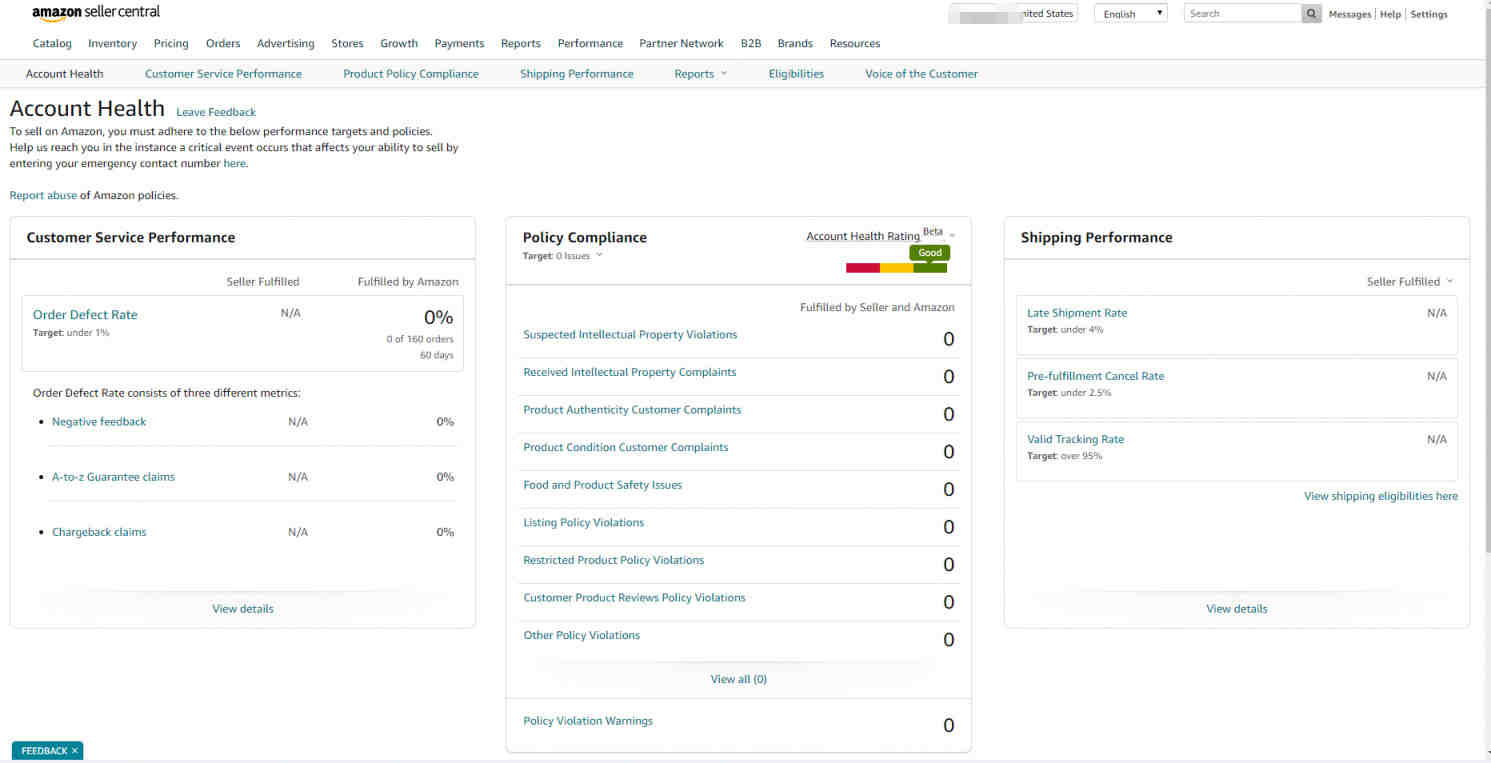Image resolution: width=1491 pixels, height=763 pixels.
Task: Click View shipping eligibilities here
Action: [x=1381, y=496]
